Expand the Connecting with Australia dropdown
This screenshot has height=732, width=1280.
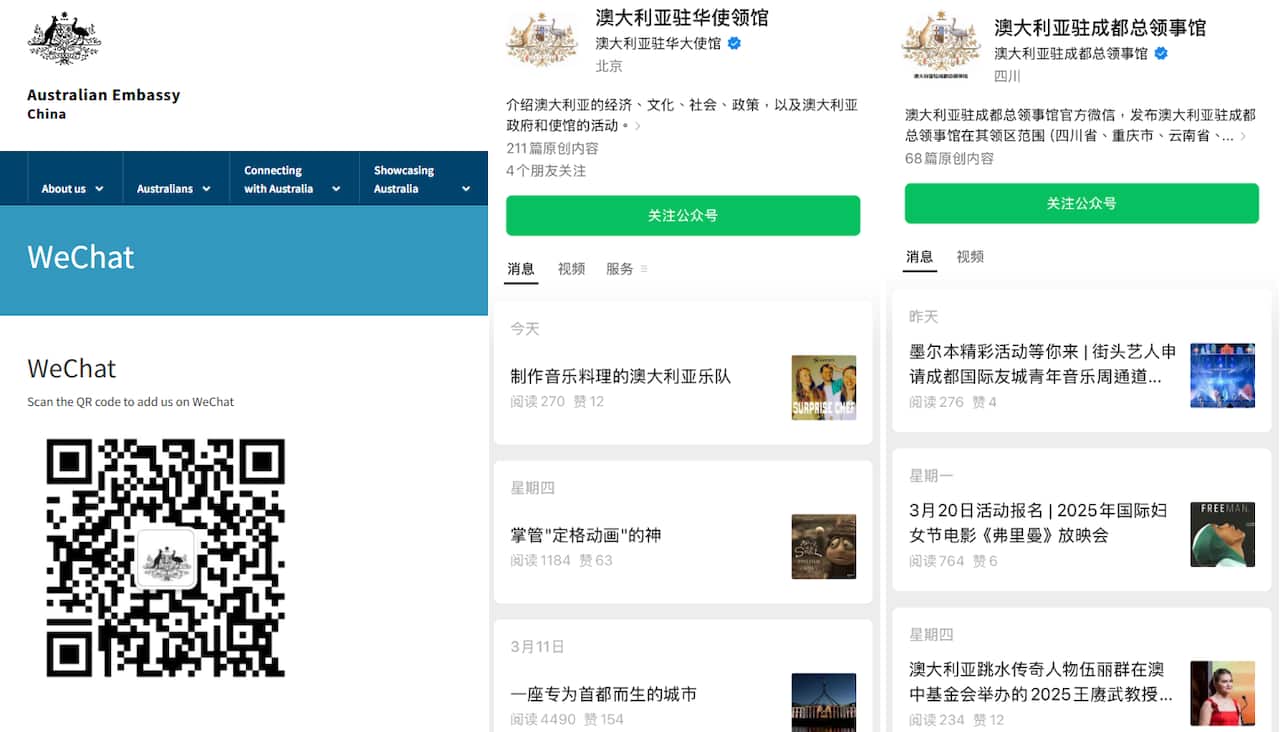click(x=290, y=178)
